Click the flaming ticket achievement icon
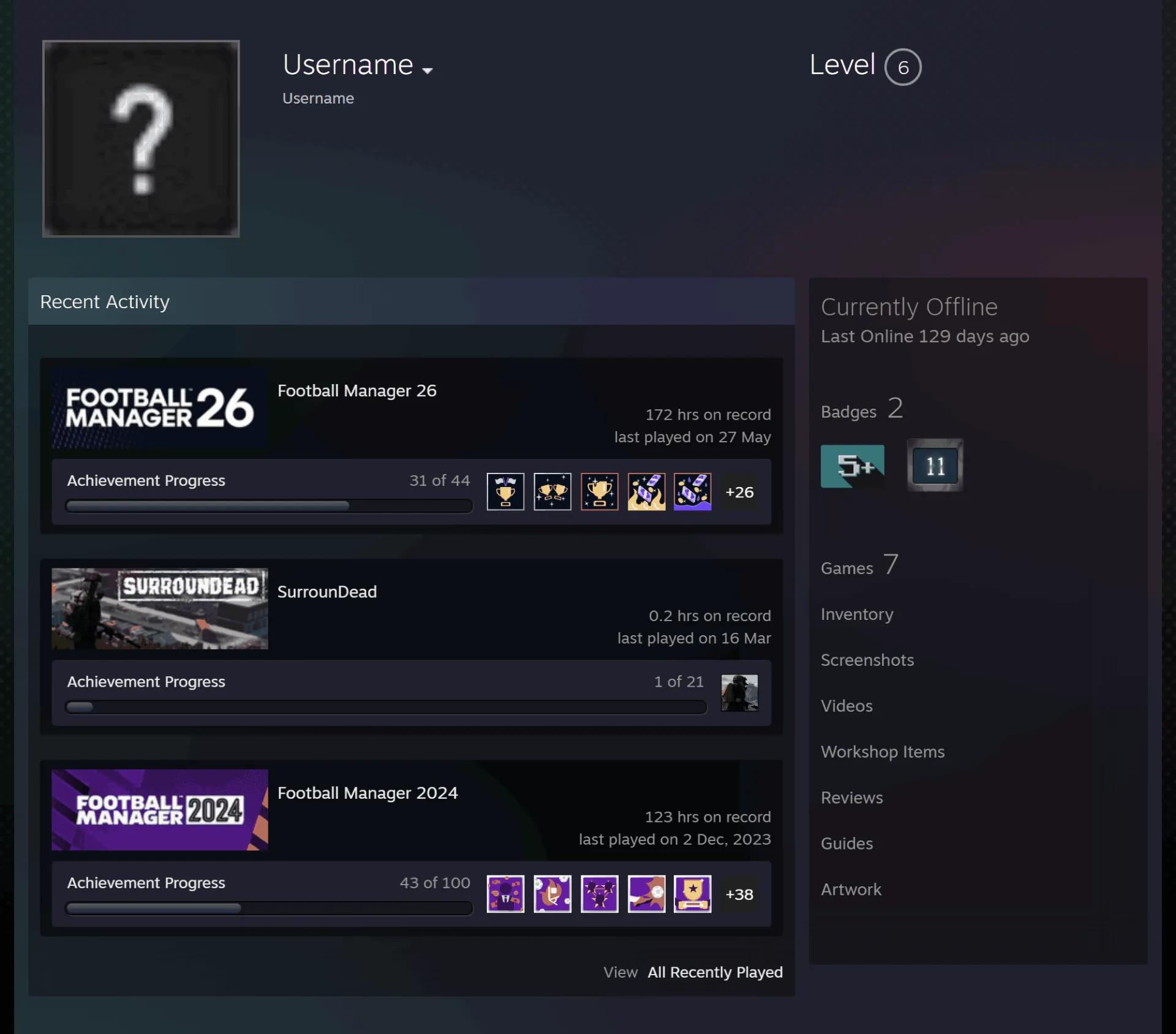The image size is (1176, 1034). (646, 492)
